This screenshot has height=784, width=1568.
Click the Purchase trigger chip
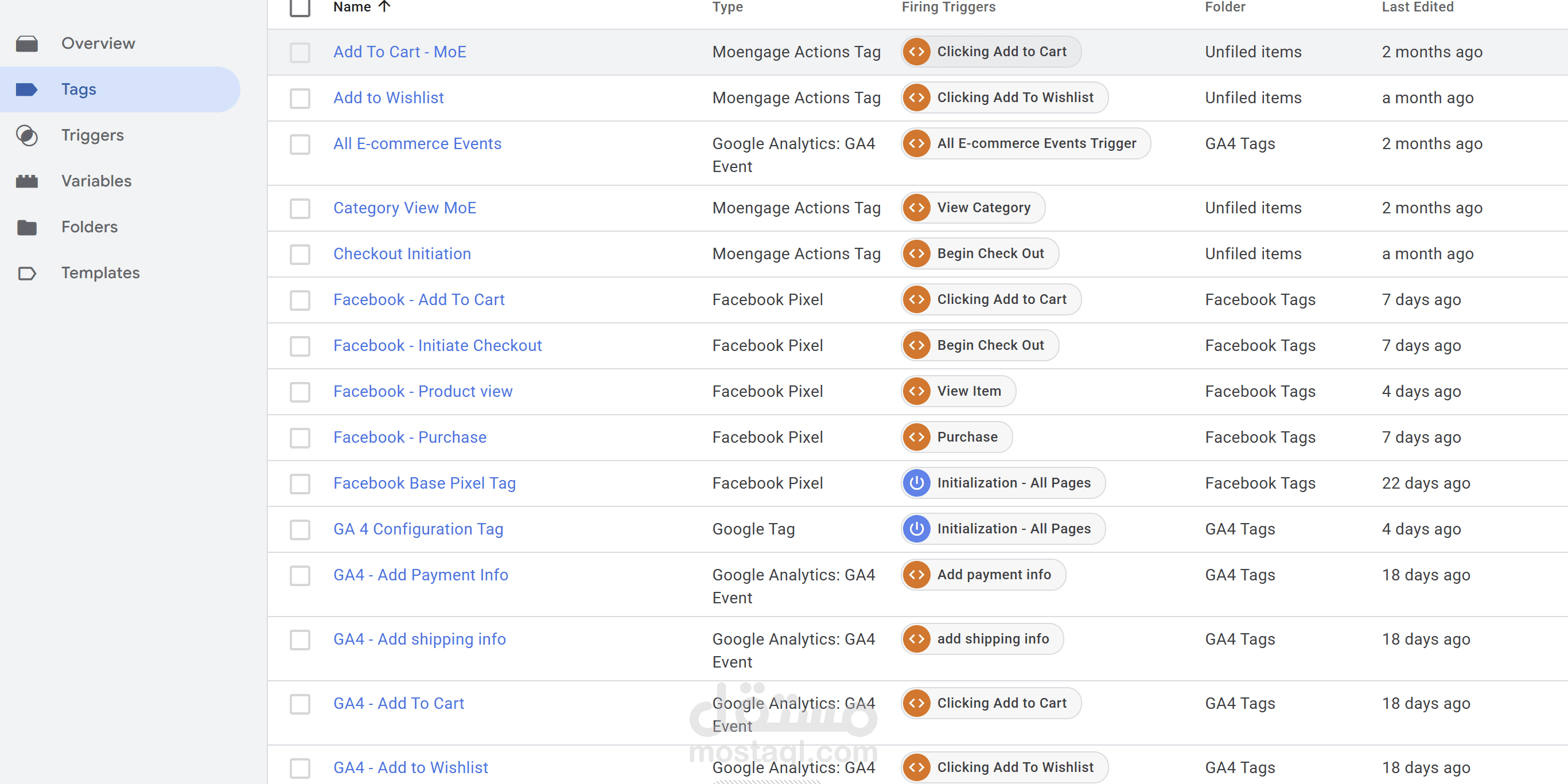(x=957, y=437)
